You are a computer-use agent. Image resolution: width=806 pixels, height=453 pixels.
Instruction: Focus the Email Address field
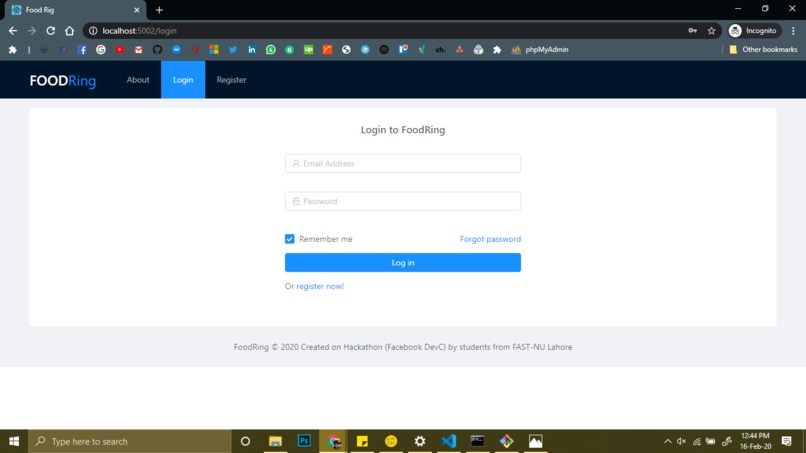[403, 164]
